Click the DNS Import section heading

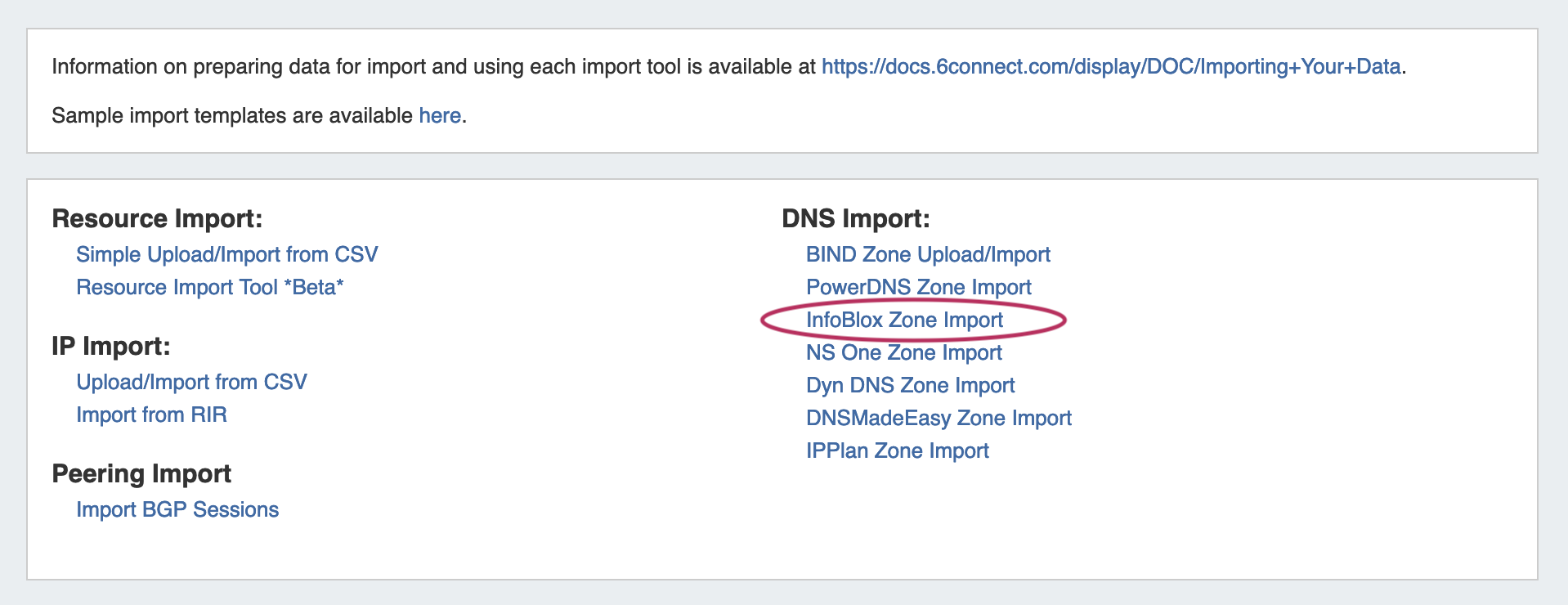point(855,219)
